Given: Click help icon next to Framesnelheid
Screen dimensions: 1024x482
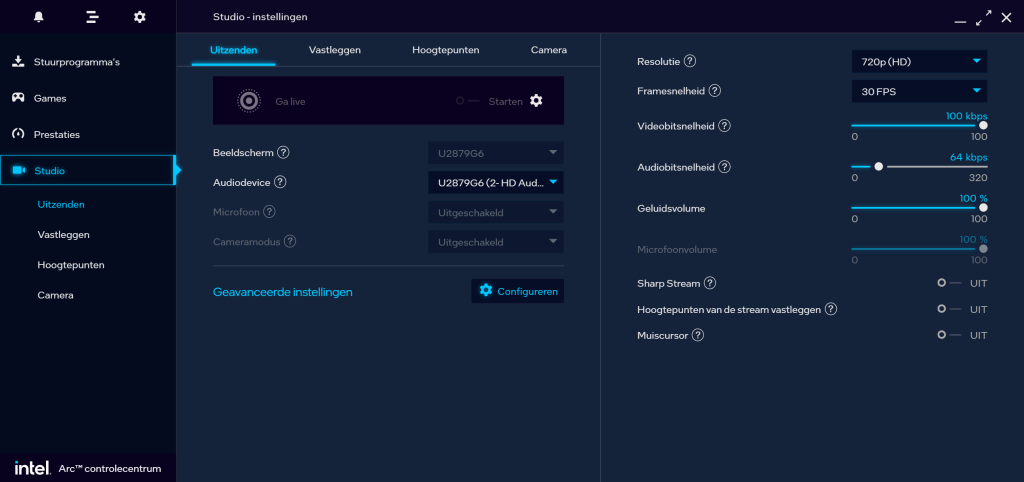Looking at the screenshot, I should [714, 91].
